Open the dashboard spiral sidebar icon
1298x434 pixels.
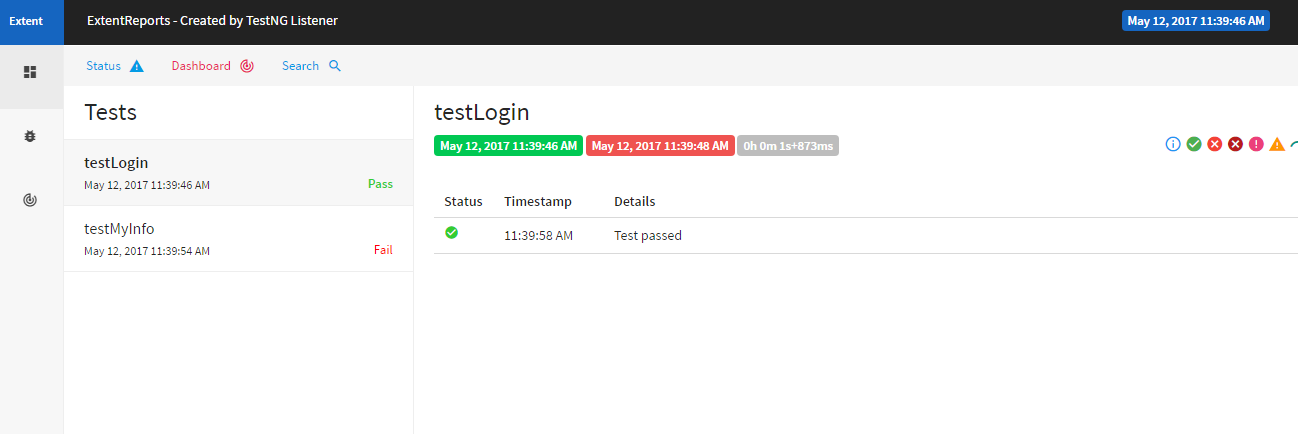(31, 200)
